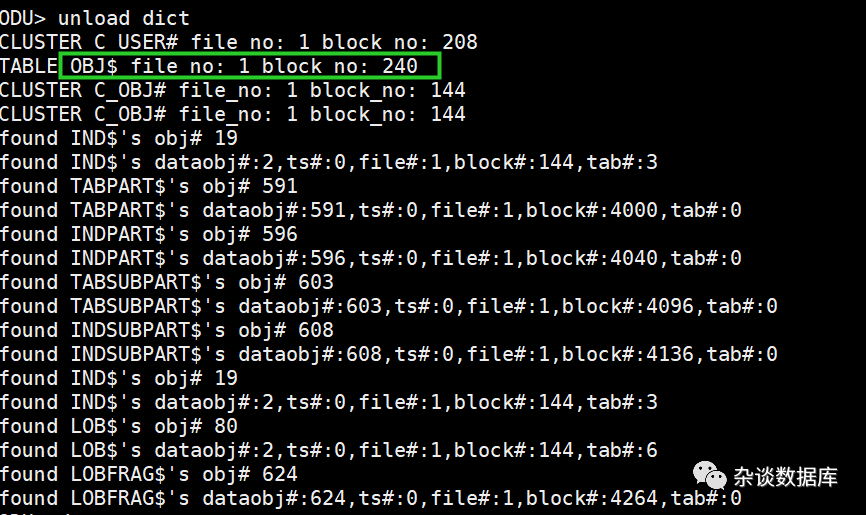This screenshot has height=515, width=866.
Task: Click the first 'found IND$'s obj# 19' line
Action: click(119, 138)
